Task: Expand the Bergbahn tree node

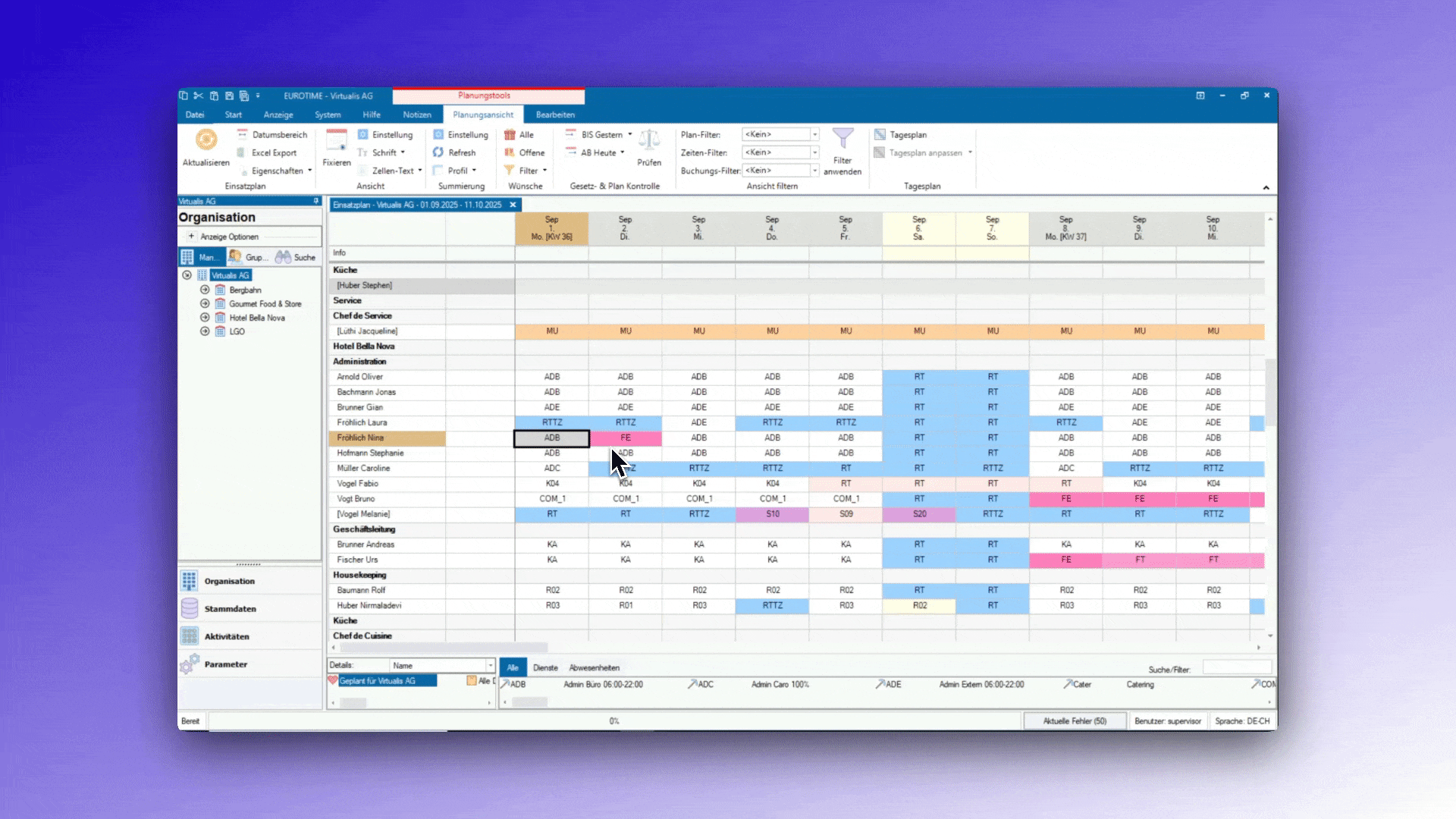Action: [205, 290]
